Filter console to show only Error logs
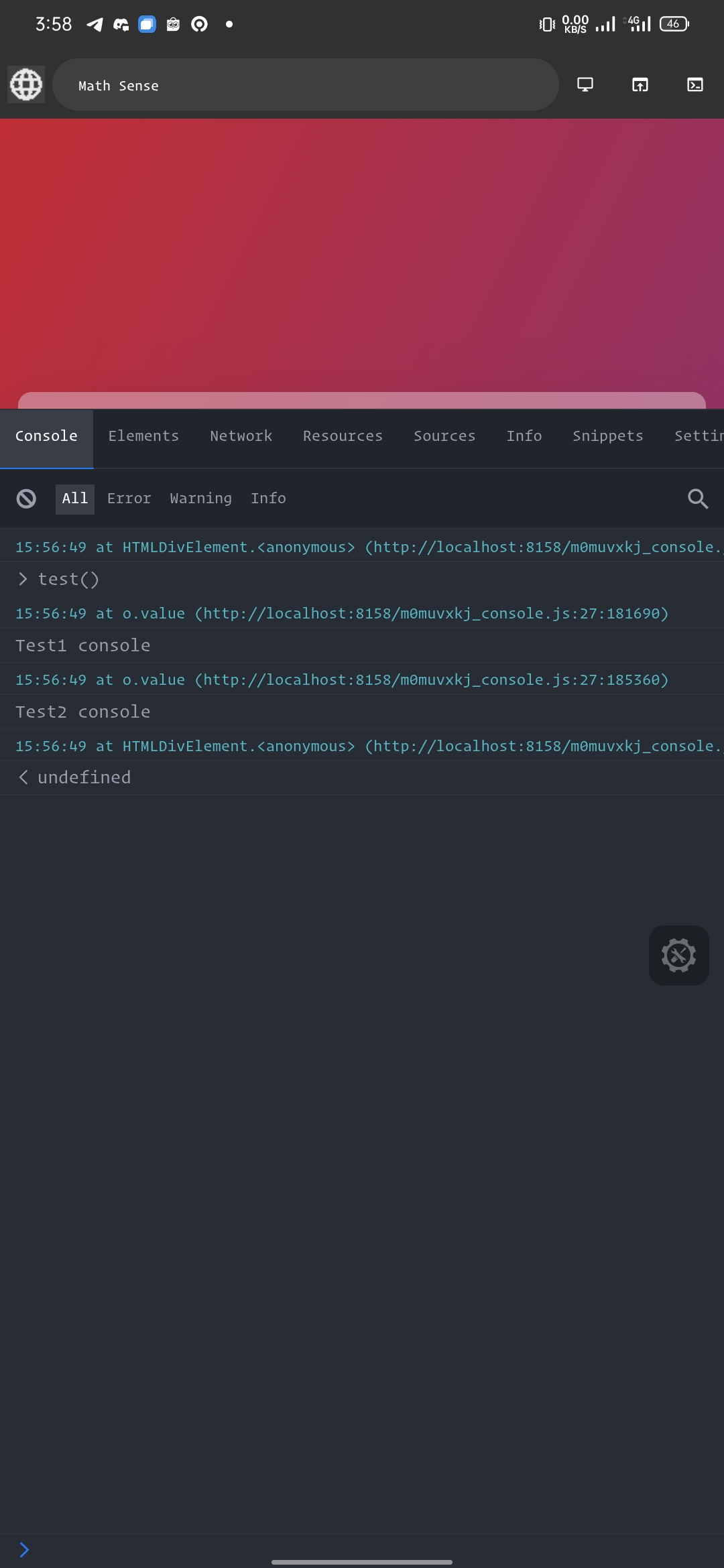 pyautogui.click(x=129, y=498)
